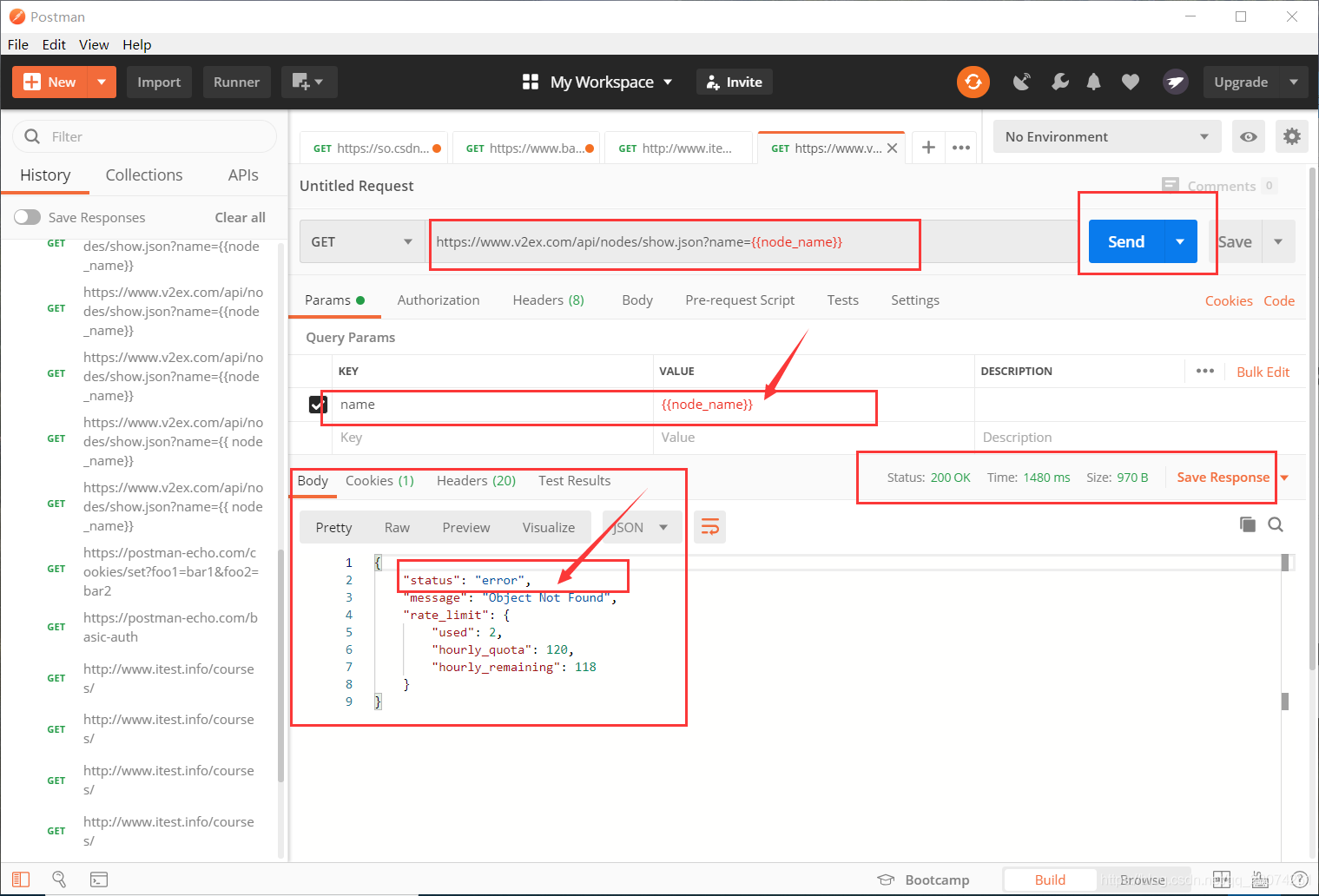Open the No Environment selector
The width and height of the screenshot is (1319, 896).
(1107, 136)
